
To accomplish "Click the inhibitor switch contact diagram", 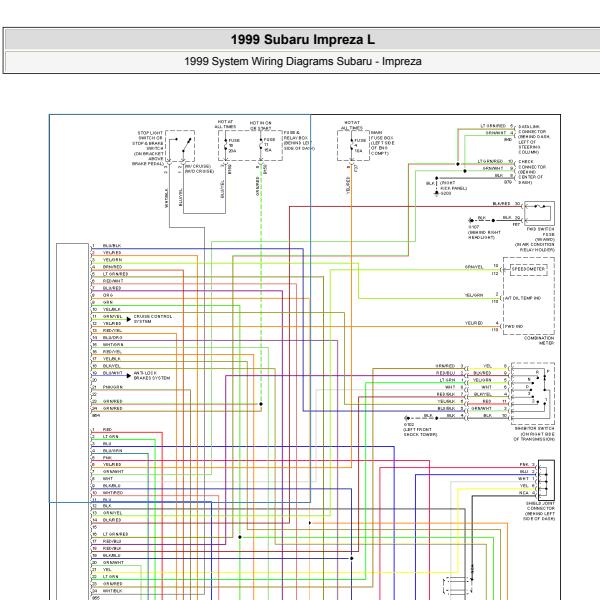I will [533, 394].
